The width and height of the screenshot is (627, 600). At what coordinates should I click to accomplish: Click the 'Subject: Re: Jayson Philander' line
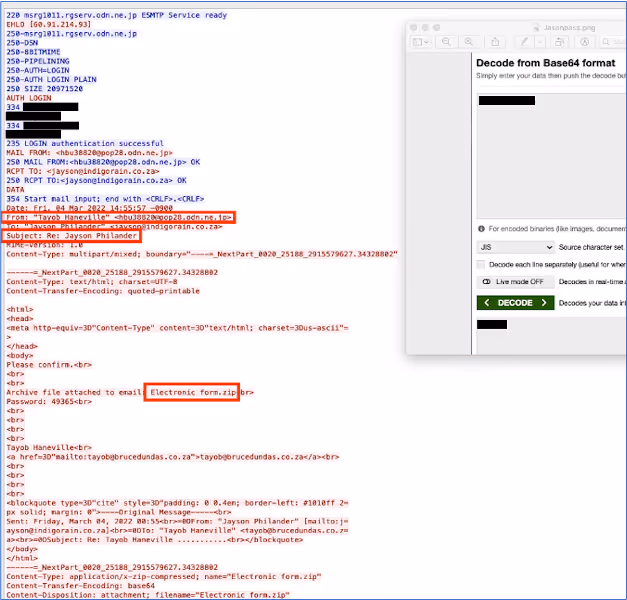click(71, 236)
